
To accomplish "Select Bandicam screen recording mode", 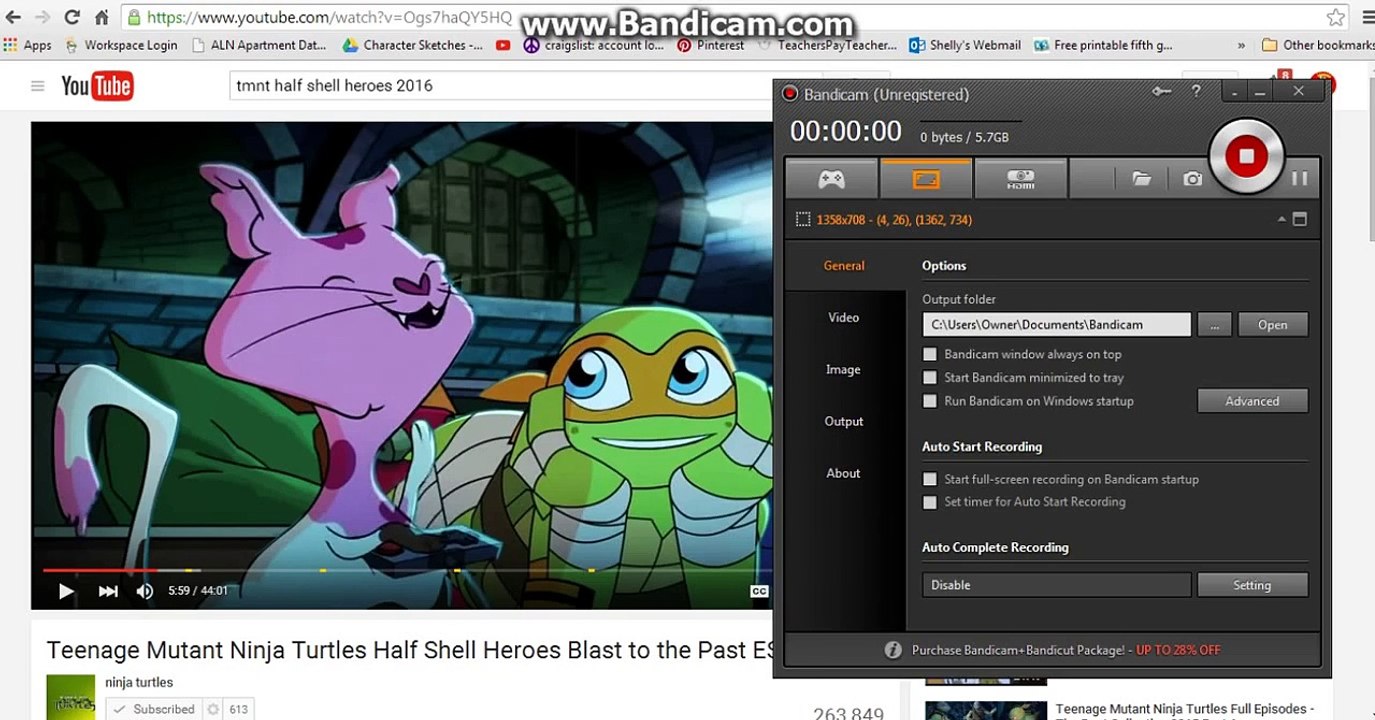I will click(926, 179).
